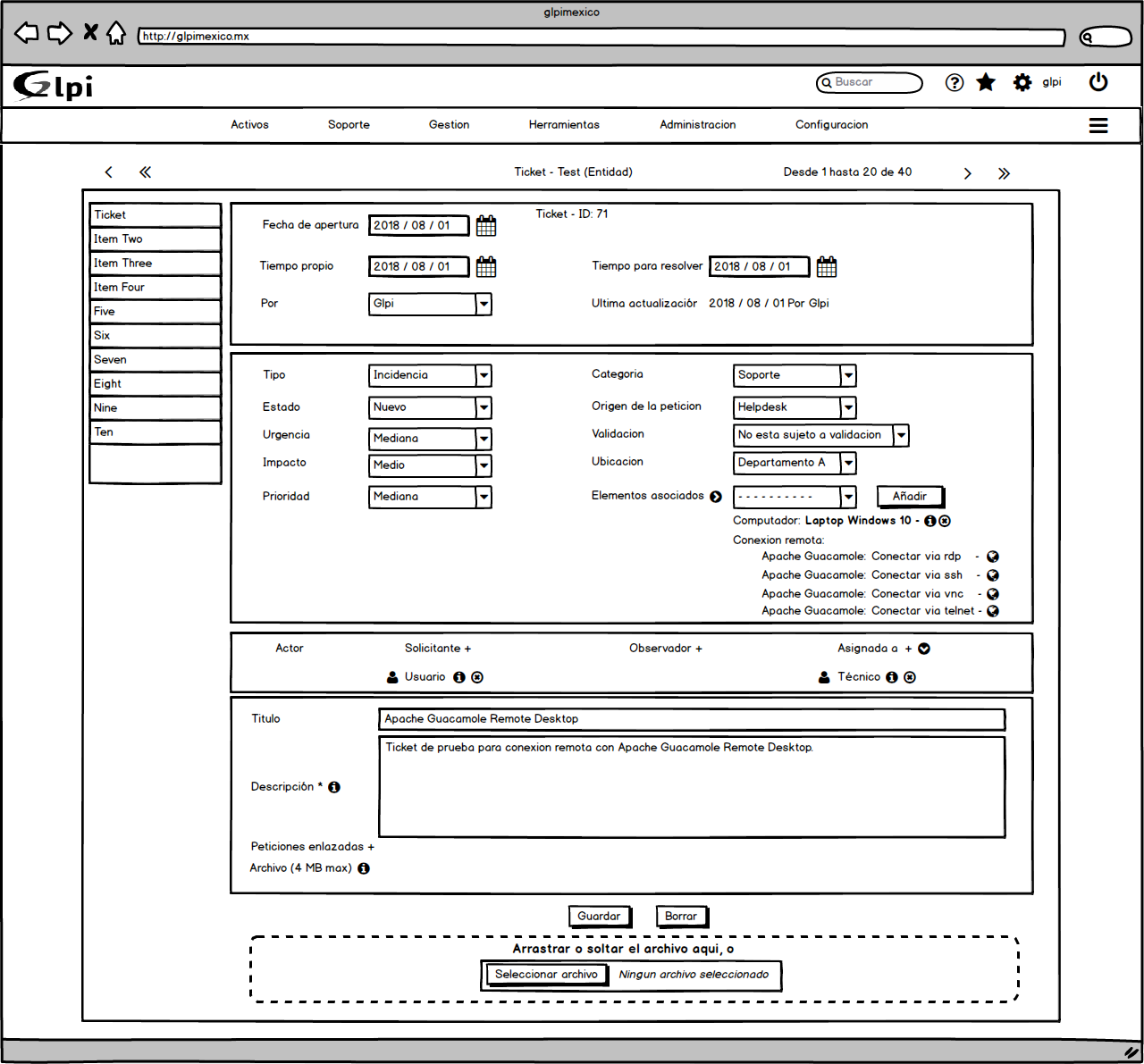Click the Buscar search field
Viewport: 1144px width, 1064px height.
point(870,82)
